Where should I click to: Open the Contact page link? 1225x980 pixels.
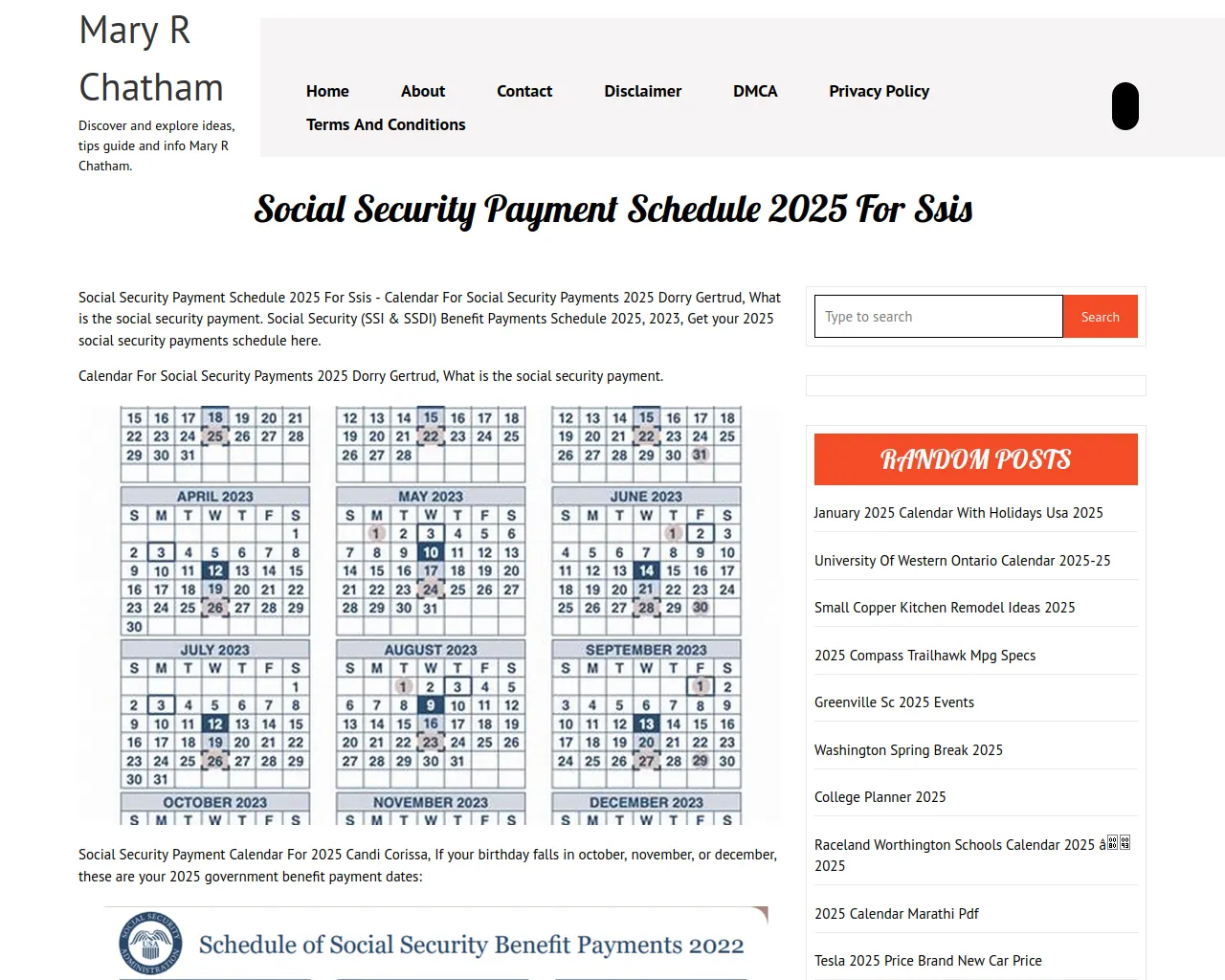coord(524,91)
